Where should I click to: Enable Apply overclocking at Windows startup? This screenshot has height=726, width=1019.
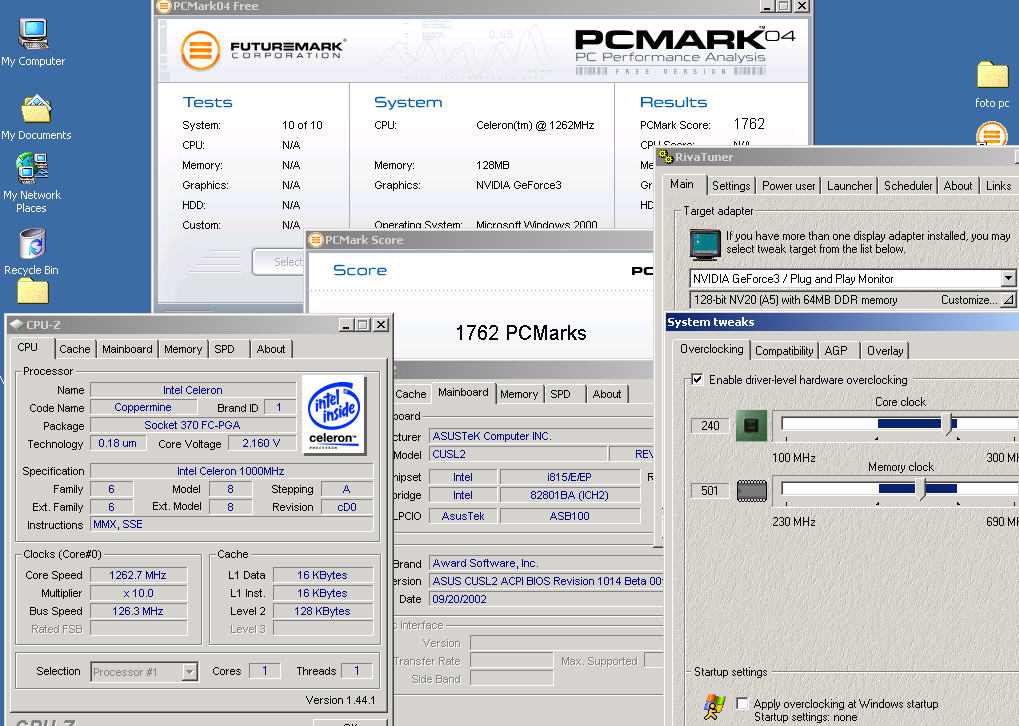[x=742, y=703]
